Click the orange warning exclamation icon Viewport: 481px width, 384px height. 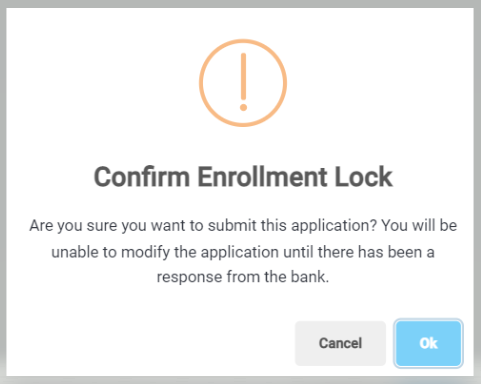coord(243,83)
